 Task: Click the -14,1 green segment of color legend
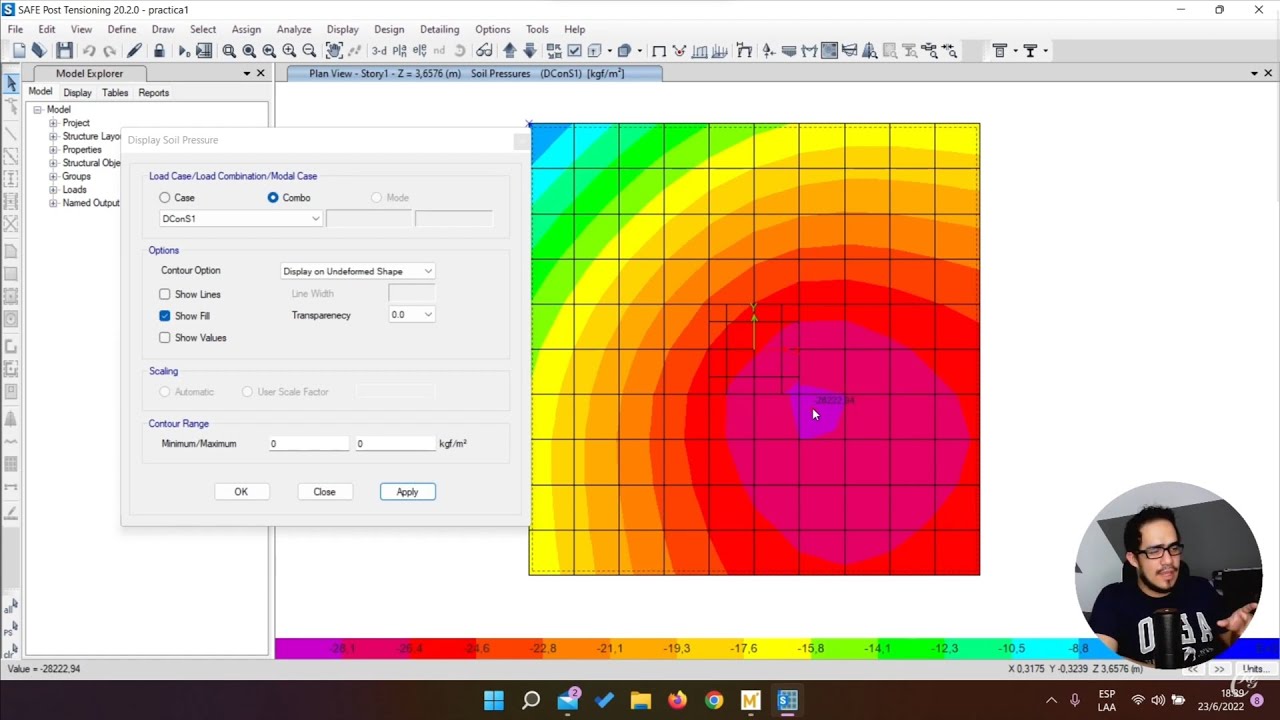[x=878, y=649]
